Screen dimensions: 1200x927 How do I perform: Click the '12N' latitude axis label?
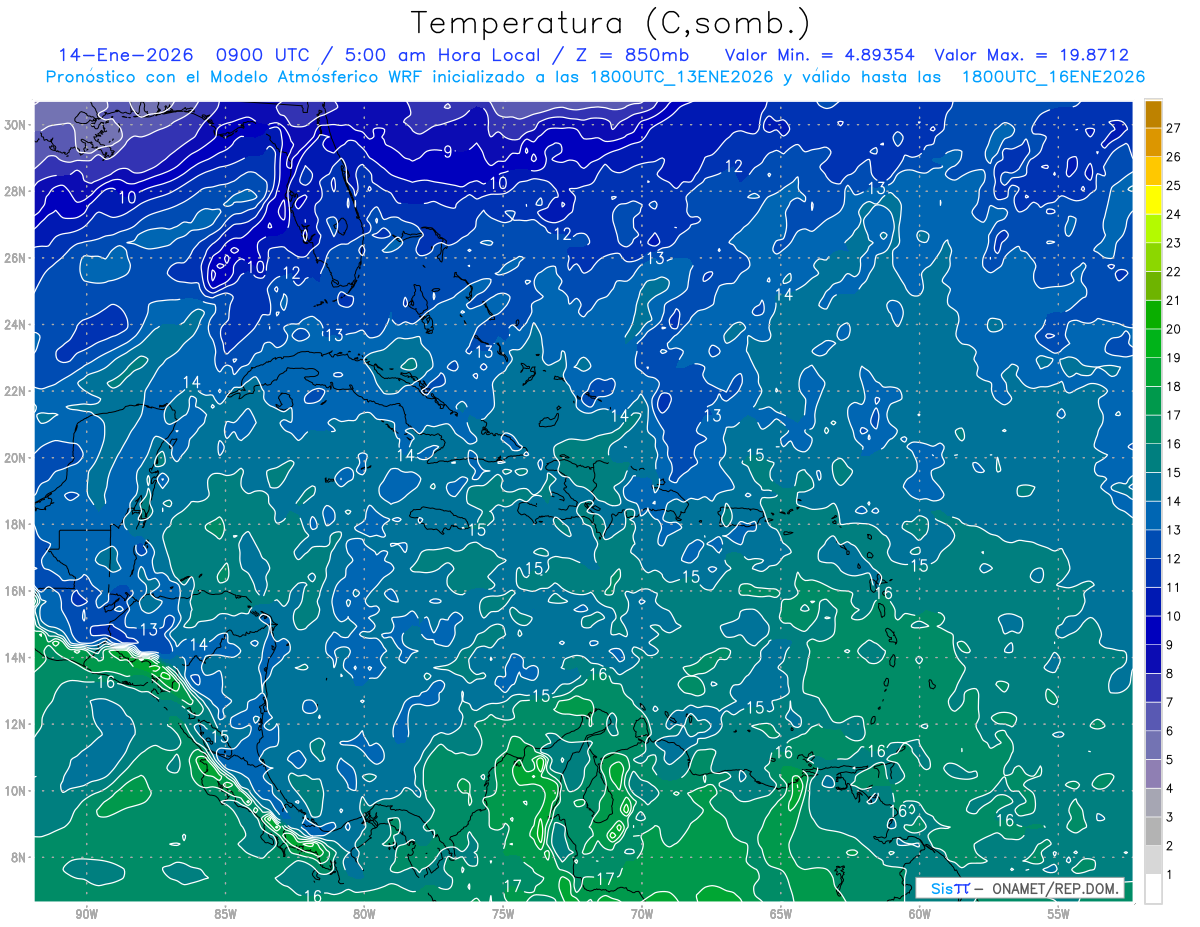[x=17, y=724]
